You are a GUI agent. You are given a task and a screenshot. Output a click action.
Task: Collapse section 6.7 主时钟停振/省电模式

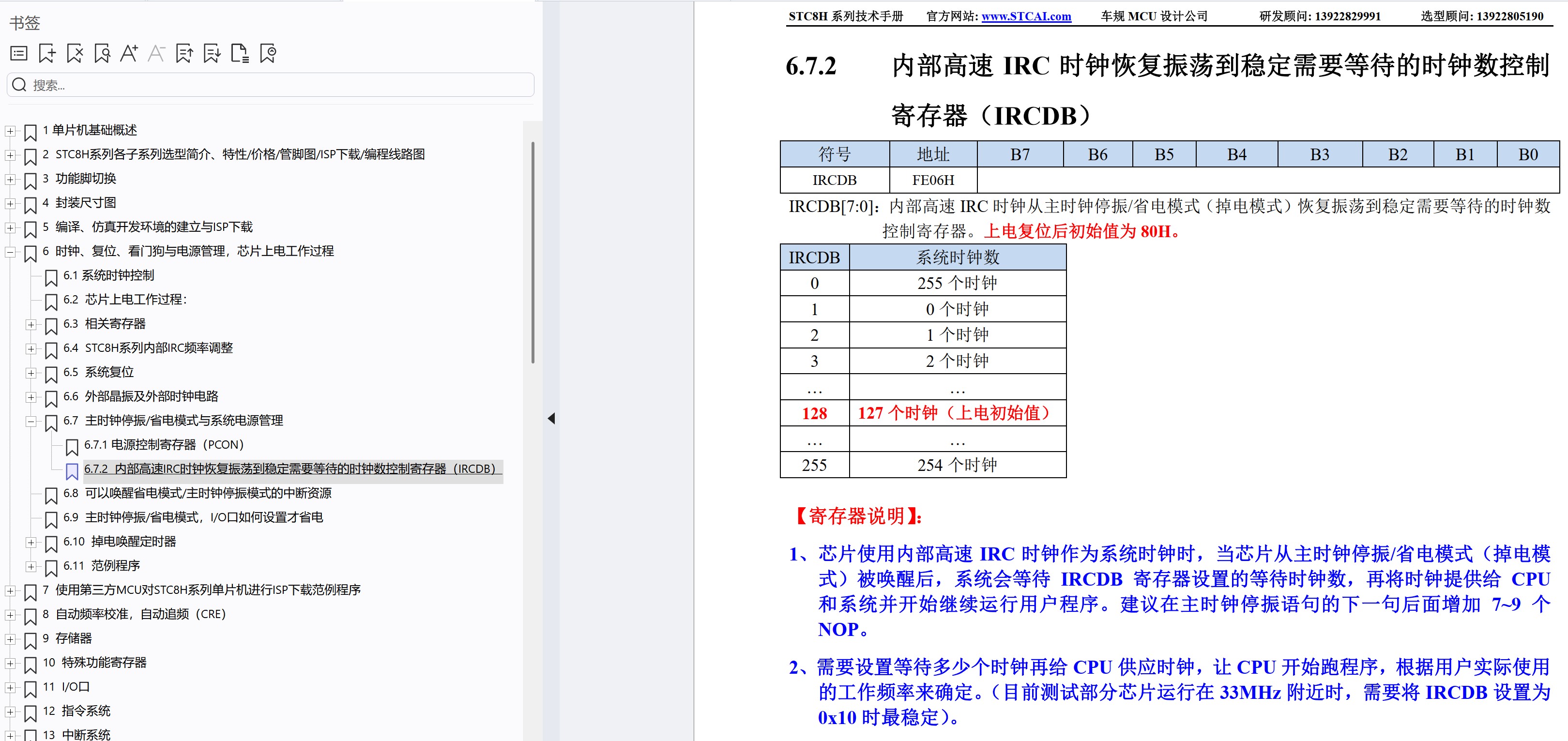coord(30,422)
